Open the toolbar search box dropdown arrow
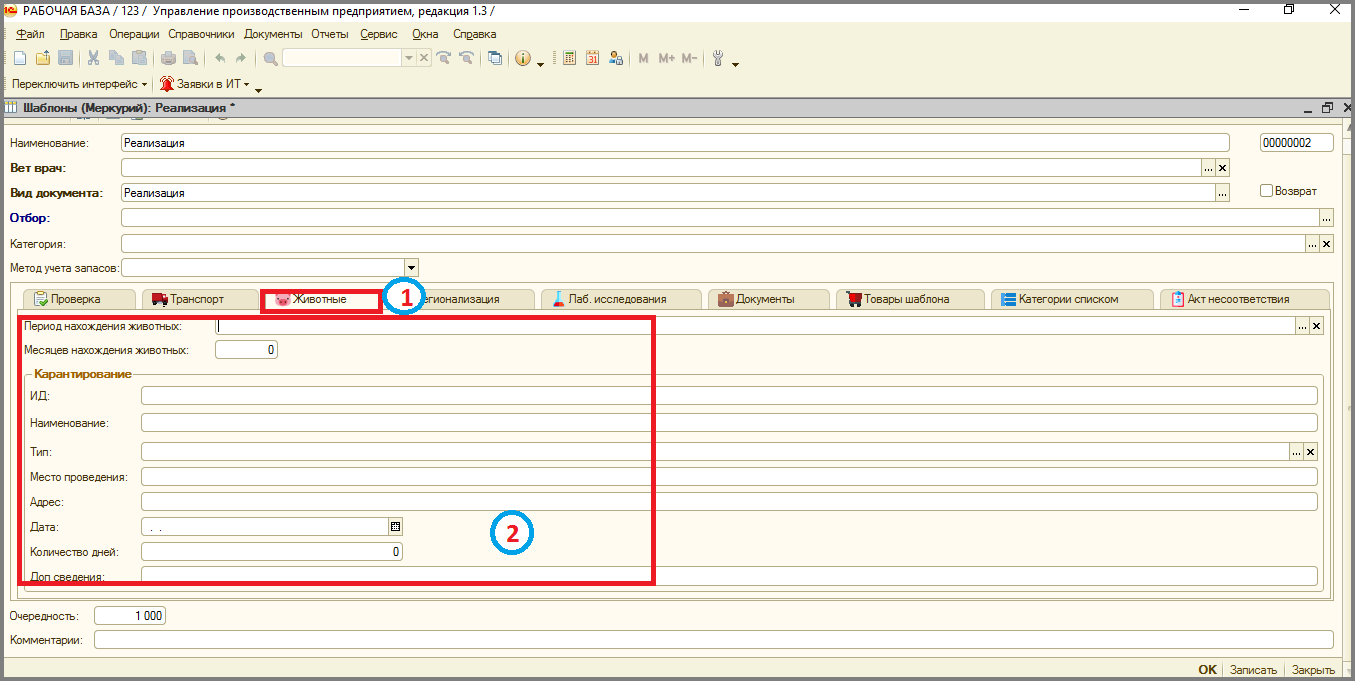 pyautogui.click(x=408, y=58)
